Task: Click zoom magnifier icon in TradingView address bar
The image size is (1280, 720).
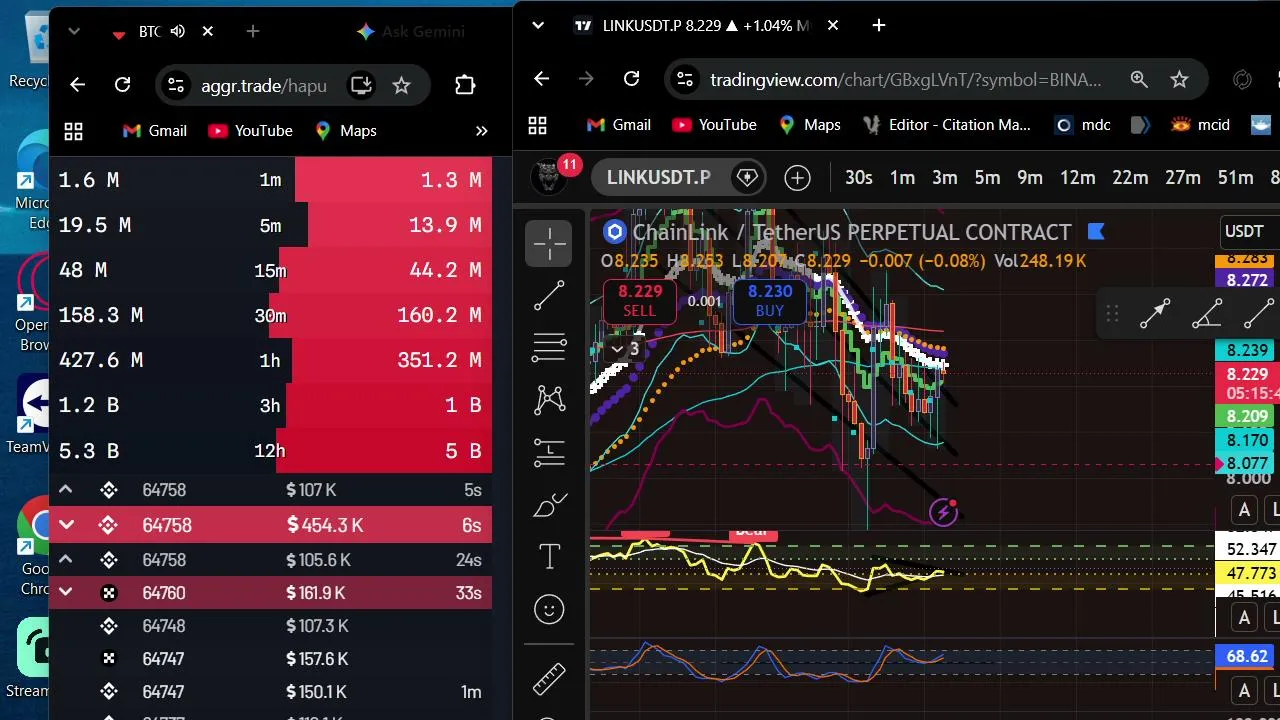Action: pos(1139,79)
